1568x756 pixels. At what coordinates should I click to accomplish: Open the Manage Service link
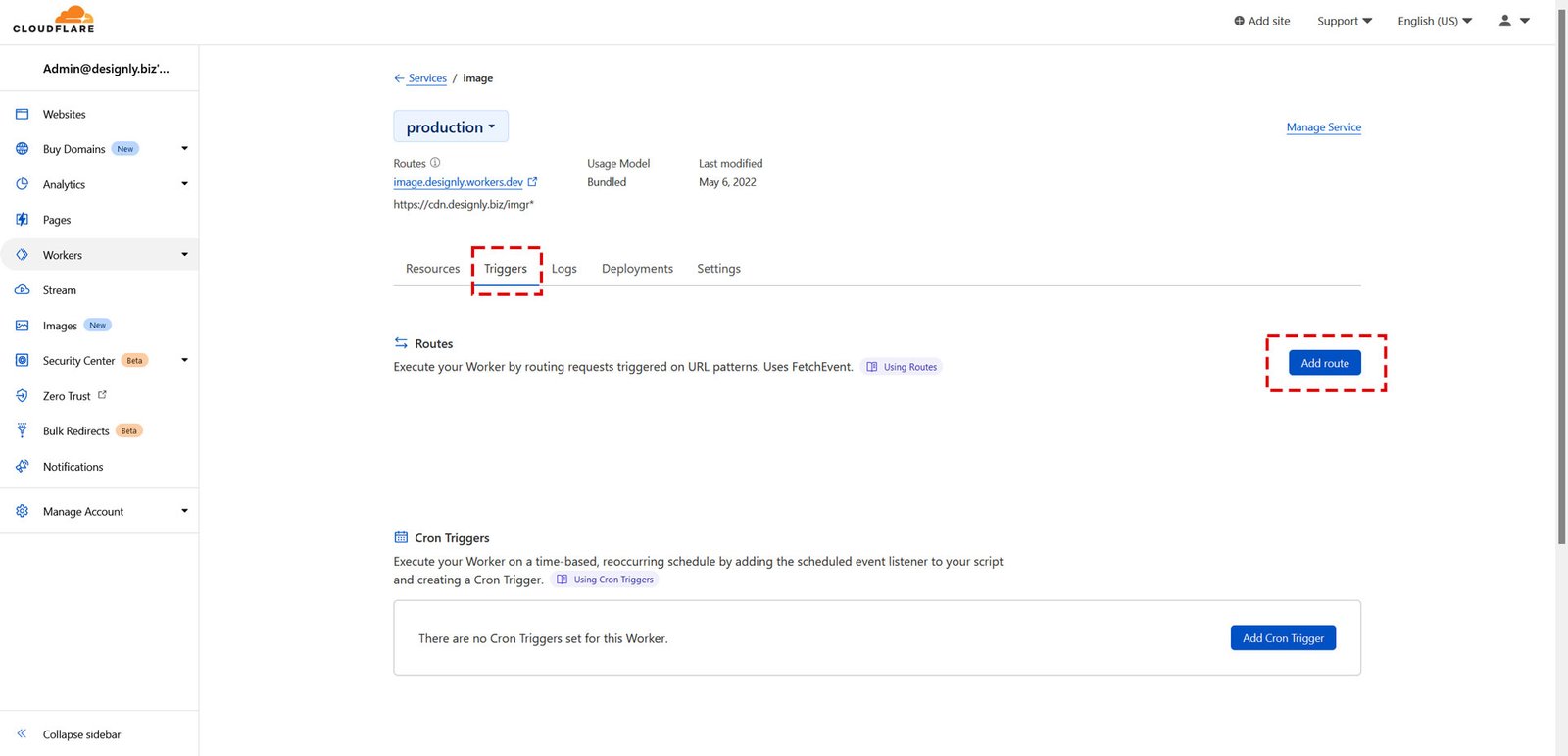tap(1323, 127)
